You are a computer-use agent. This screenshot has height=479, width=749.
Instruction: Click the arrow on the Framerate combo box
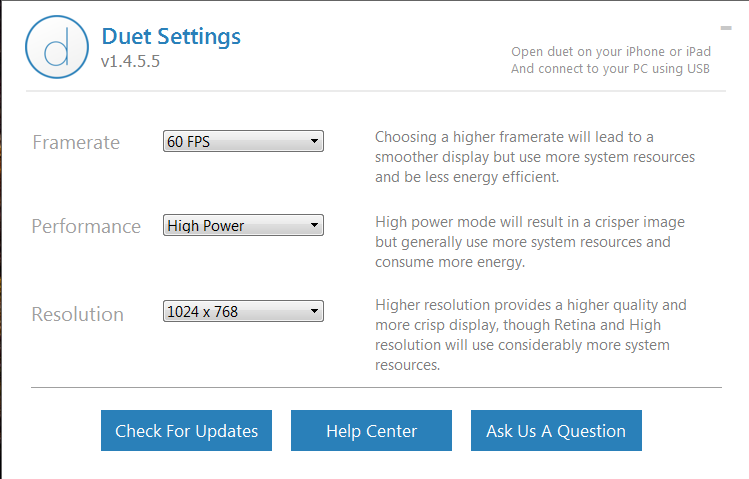314,141
